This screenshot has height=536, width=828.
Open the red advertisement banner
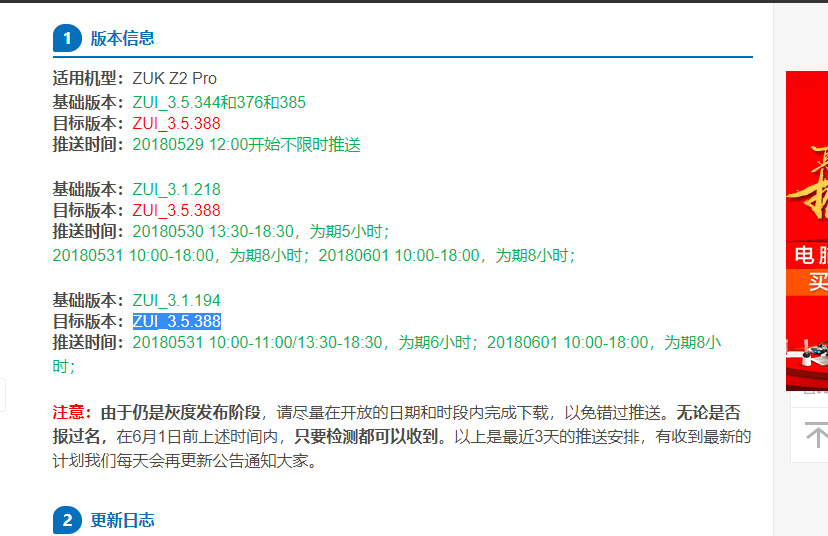pyautogui.click(x=807, y=231)
